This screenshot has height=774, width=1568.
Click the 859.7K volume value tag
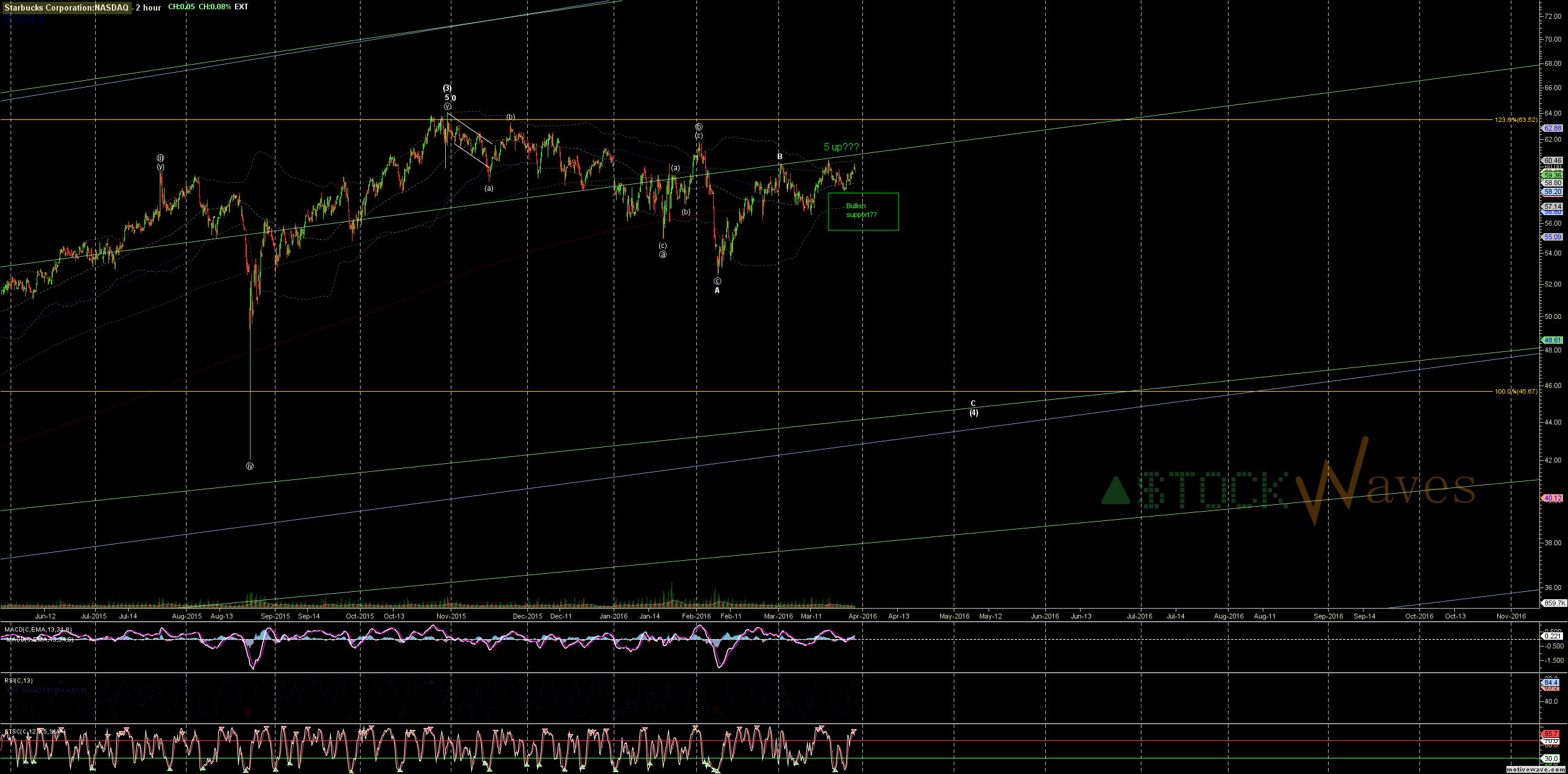(x=1554, y=603)
